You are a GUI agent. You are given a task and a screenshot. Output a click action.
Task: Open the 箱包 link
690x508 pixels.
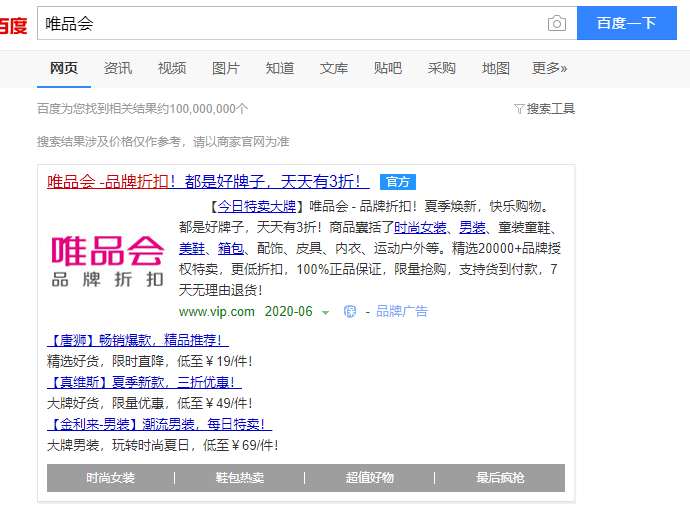tap(231, 248)
